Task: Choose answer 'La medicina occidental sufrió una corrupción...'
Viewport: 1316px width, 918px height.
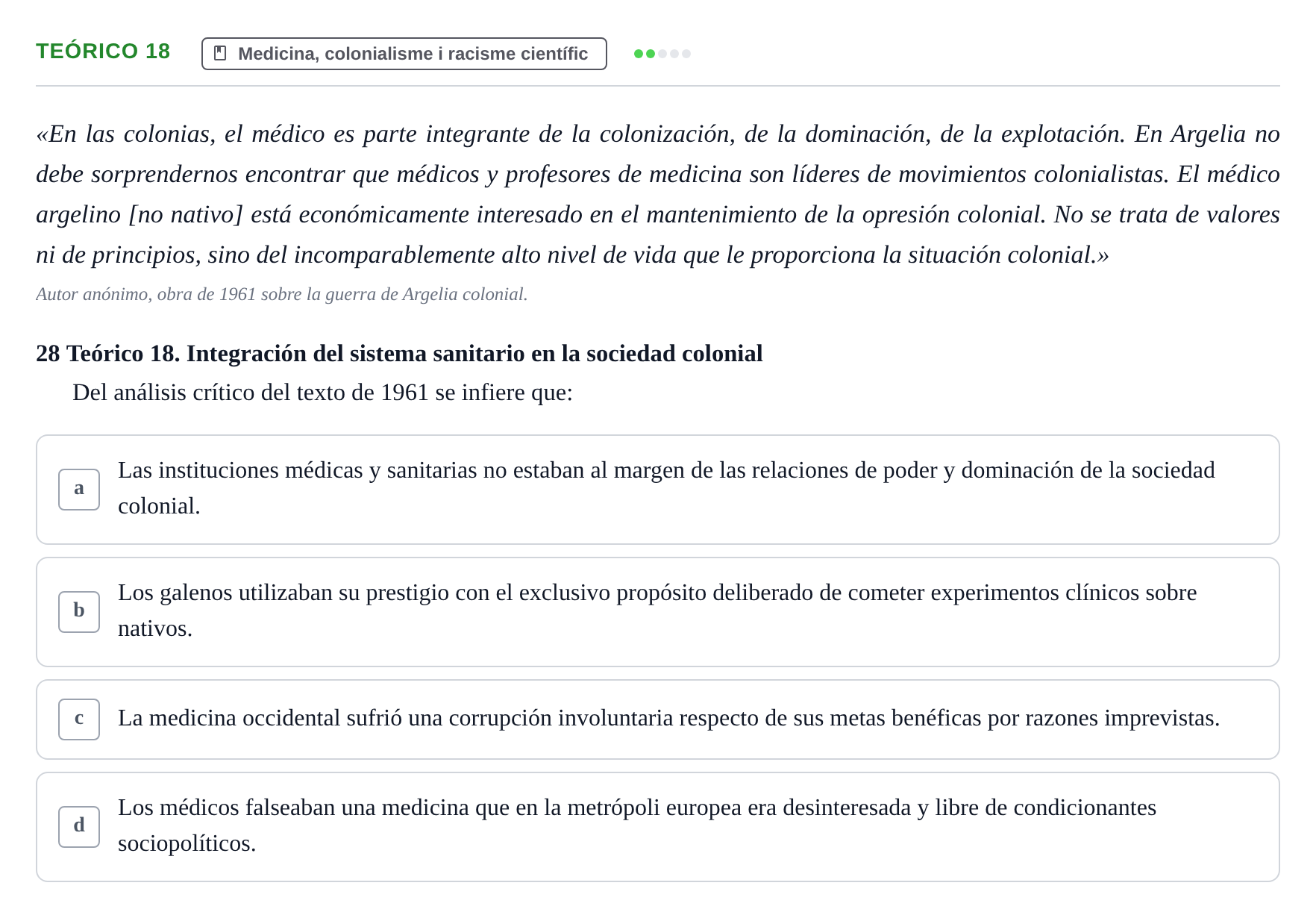Action: 658,719
